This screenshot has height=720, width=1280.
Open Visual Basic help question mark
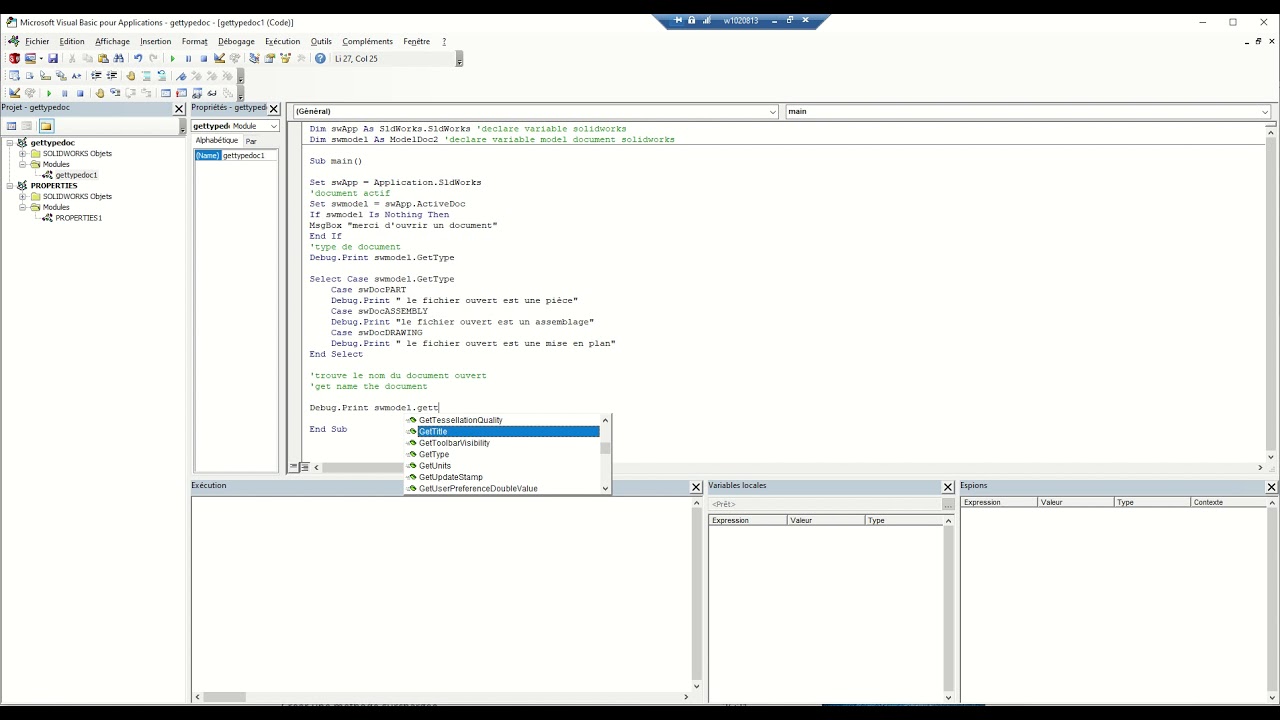(x=320, y=58)
